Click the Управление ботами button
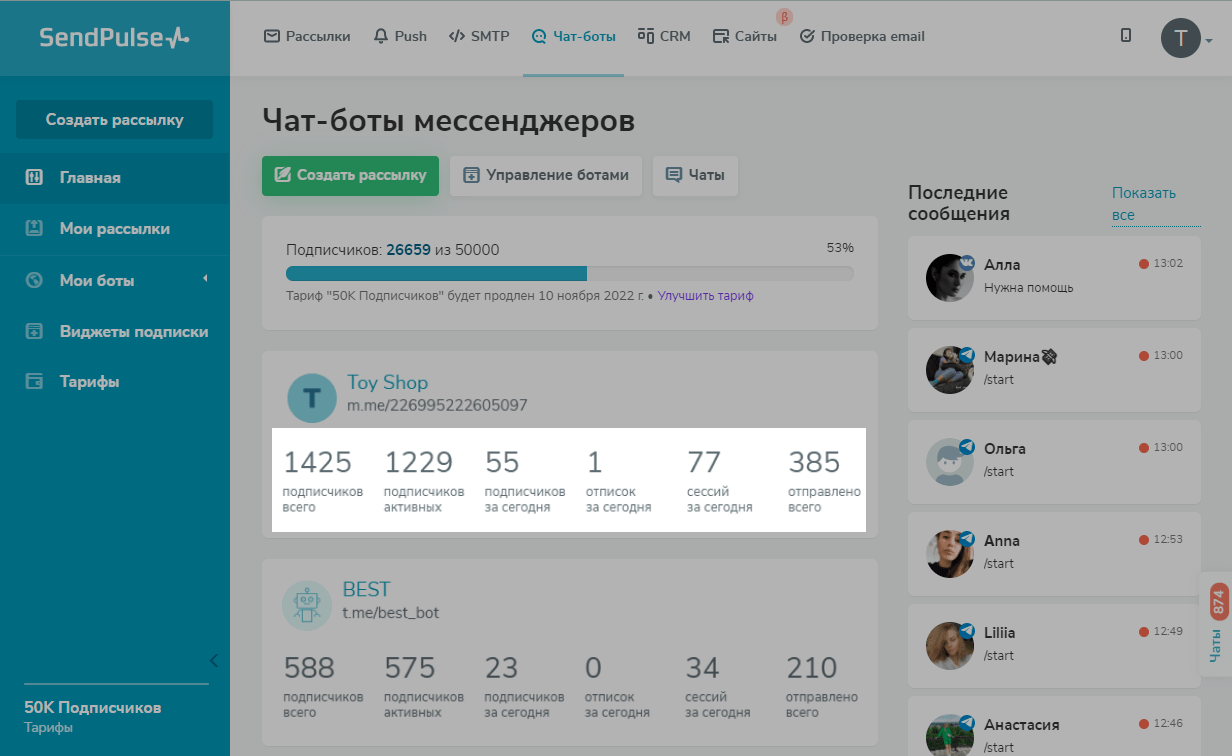This screenshot has width=1232, height=756. point(546,175)
